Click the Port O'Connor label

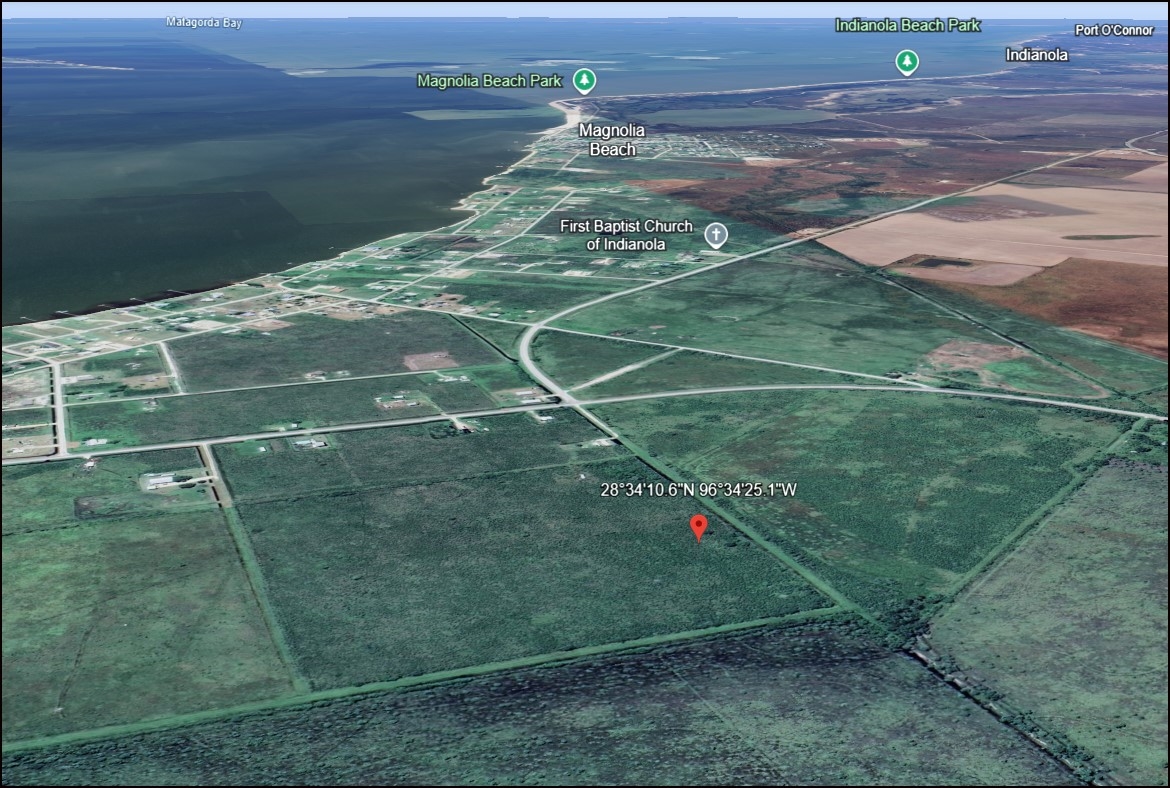click(x=1113, y=31)
